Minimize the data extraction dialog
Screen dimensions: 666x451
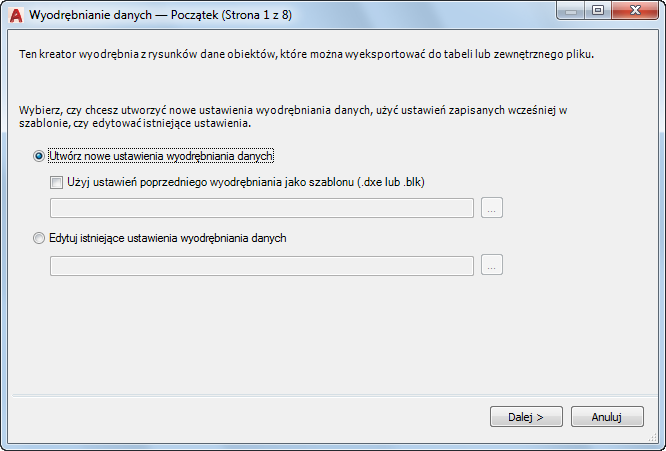[570, 11]
